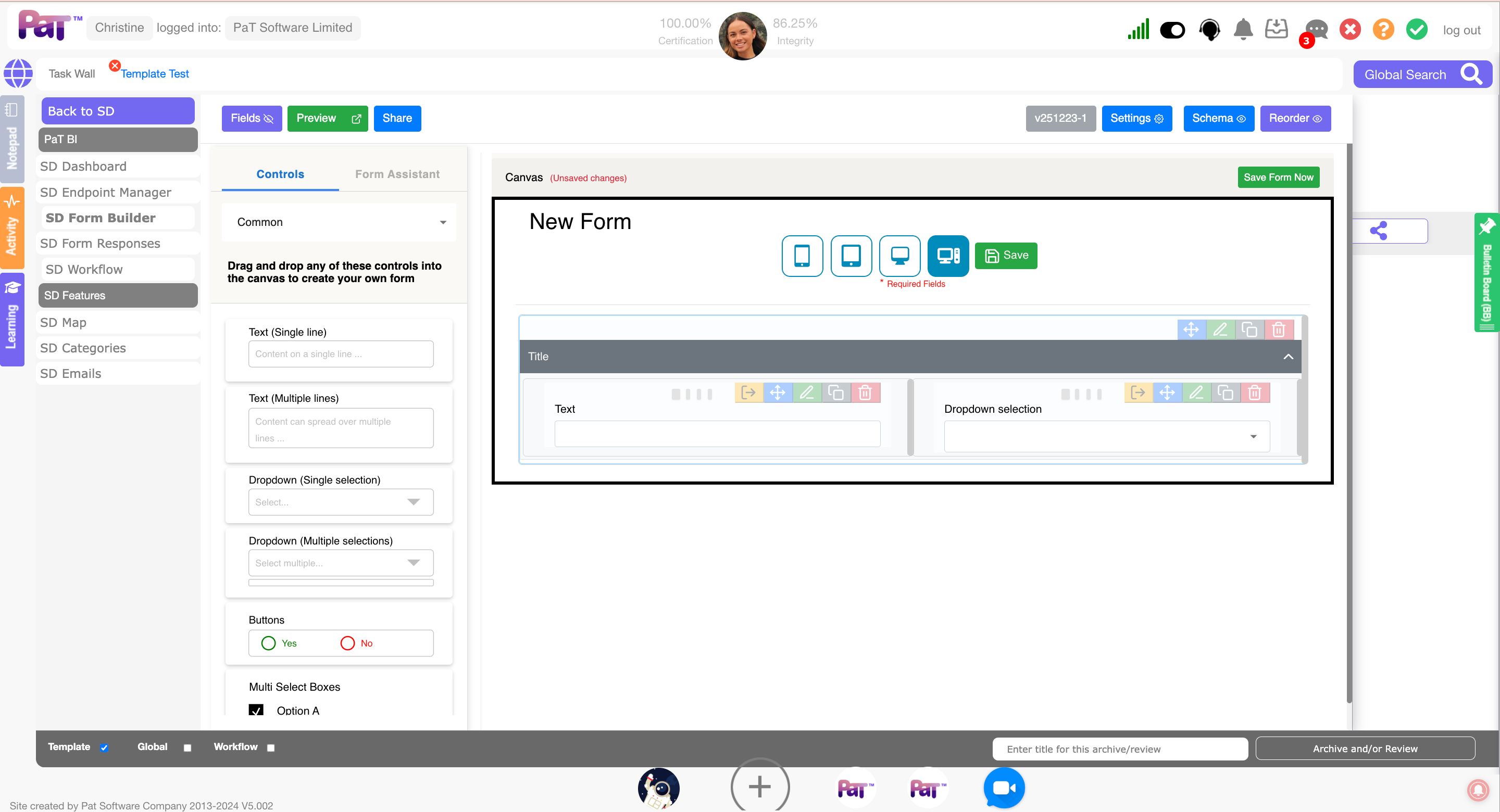
Task: Uncheck the Template checkbox
Action: (104, 747)
